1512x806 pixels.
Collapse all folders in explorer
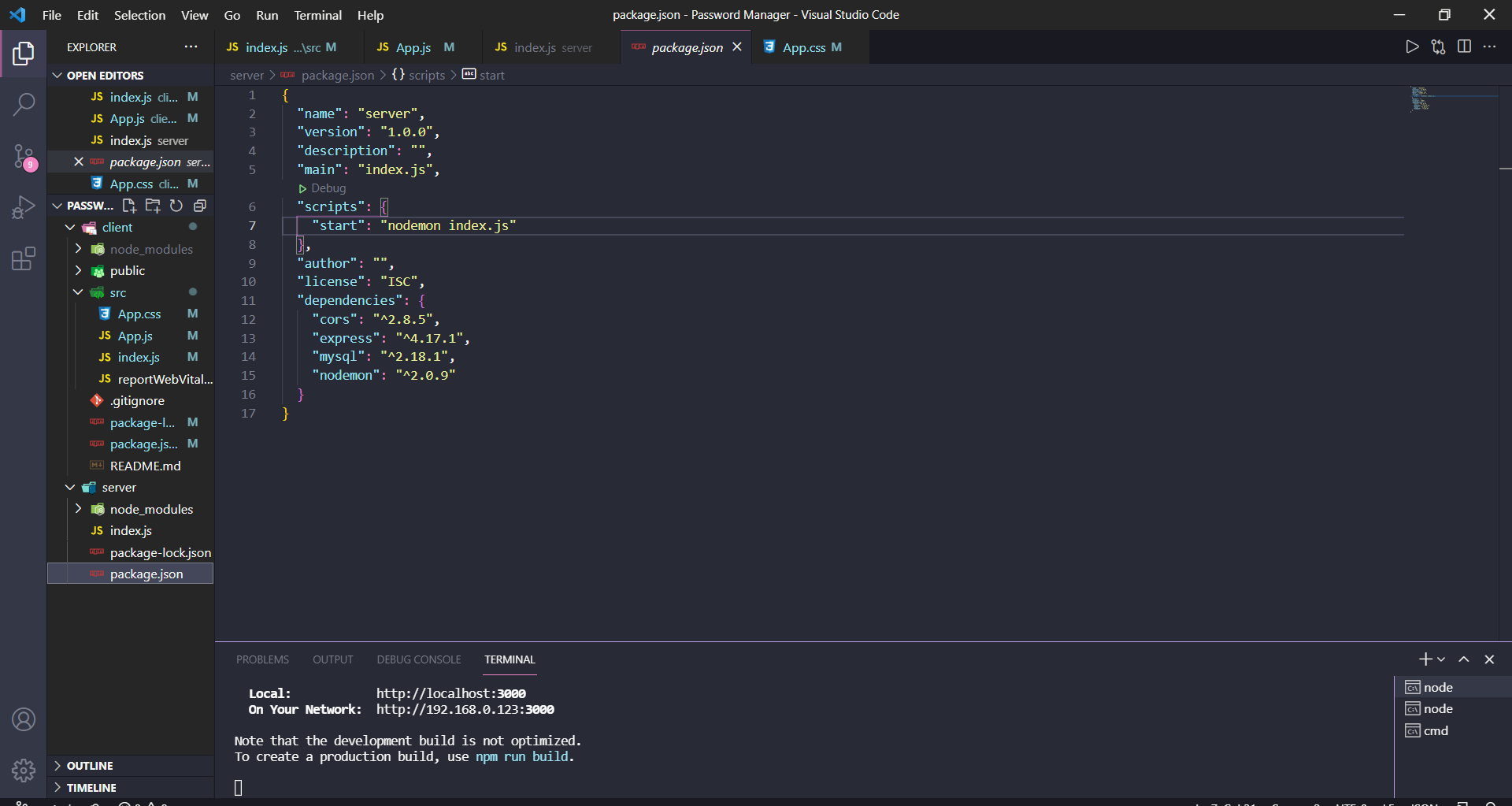tap(200, 206)
